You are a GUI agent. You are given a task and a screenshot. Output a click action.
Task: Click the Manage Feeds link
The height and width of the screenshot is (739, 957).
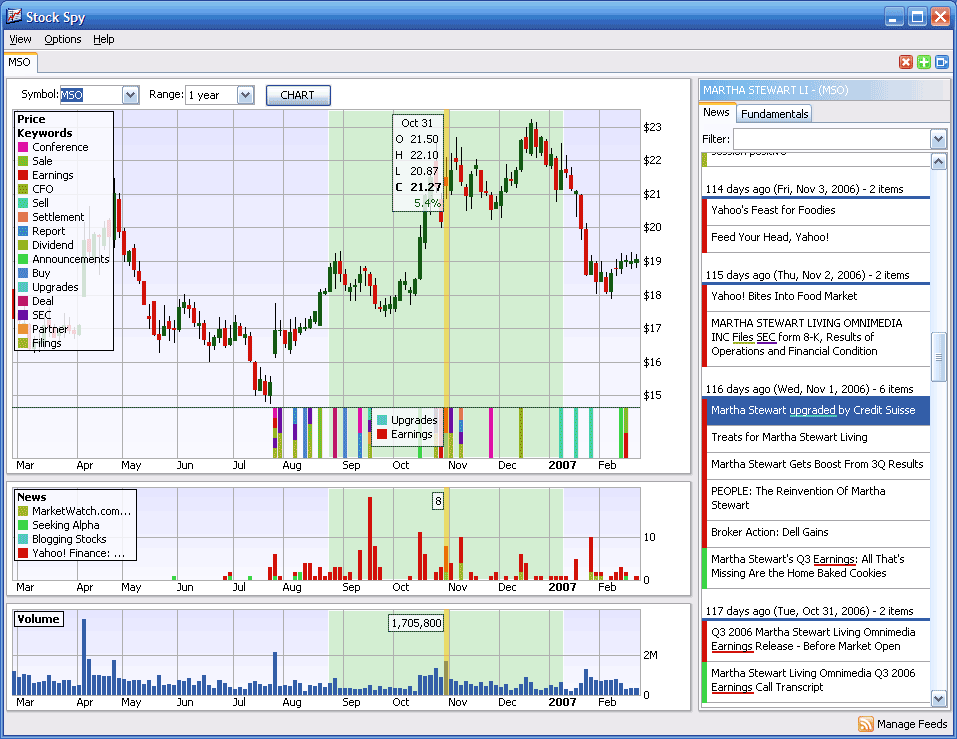911,723
